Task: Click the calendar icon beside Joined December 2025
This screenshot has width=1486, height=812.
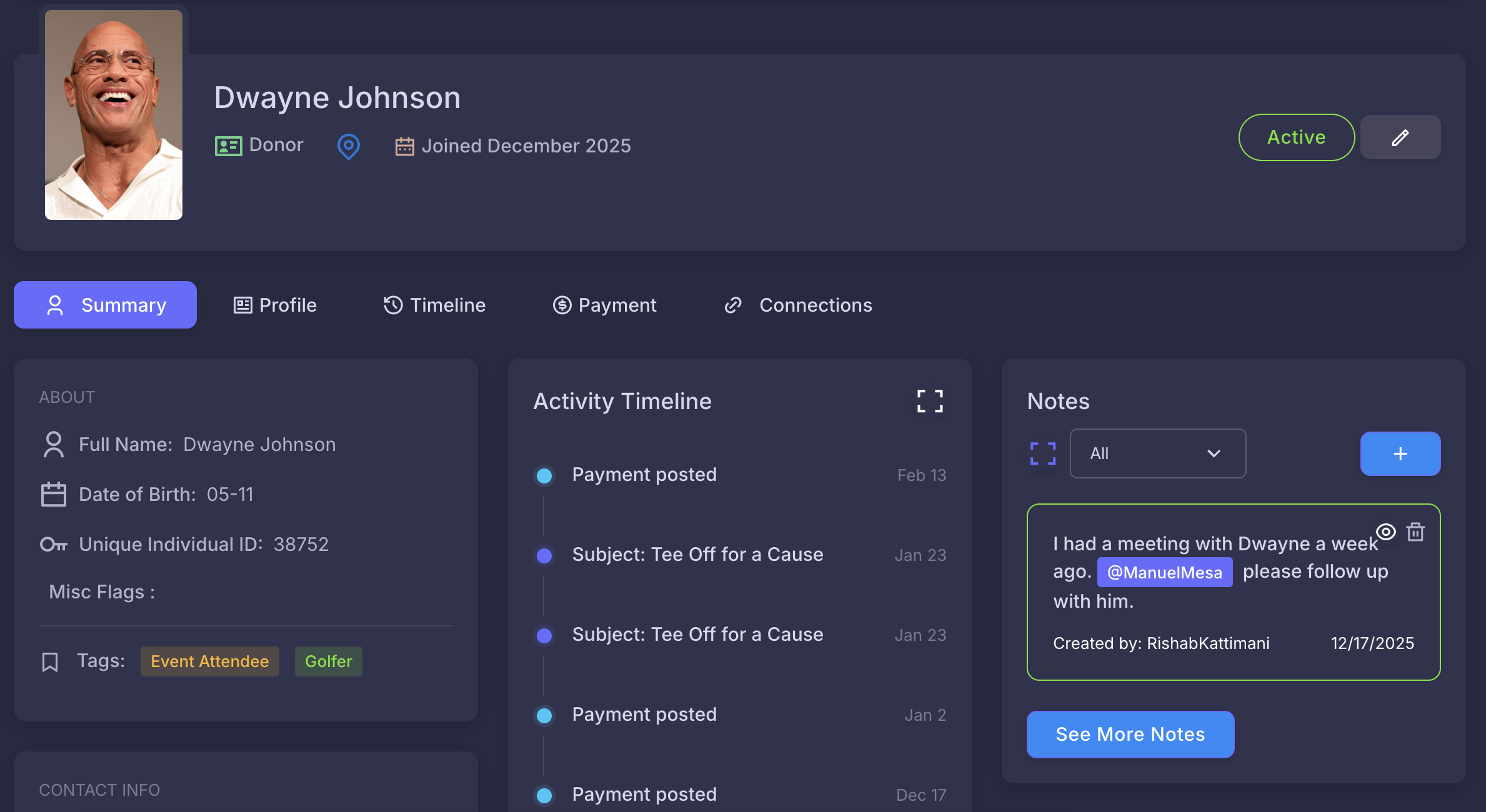Action: click(x=404, y=147)
